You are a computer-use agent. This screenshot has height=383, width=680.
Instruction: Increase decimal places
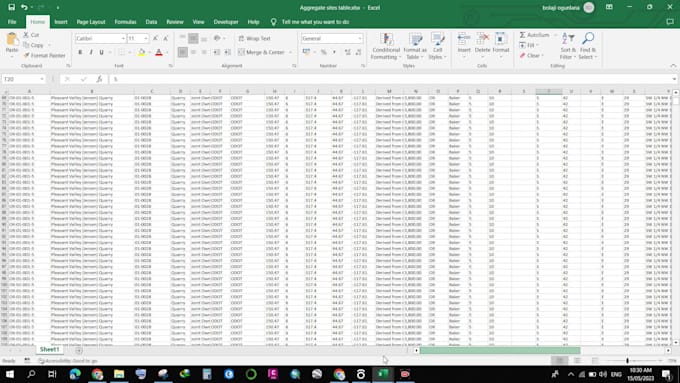pos(347,52)
